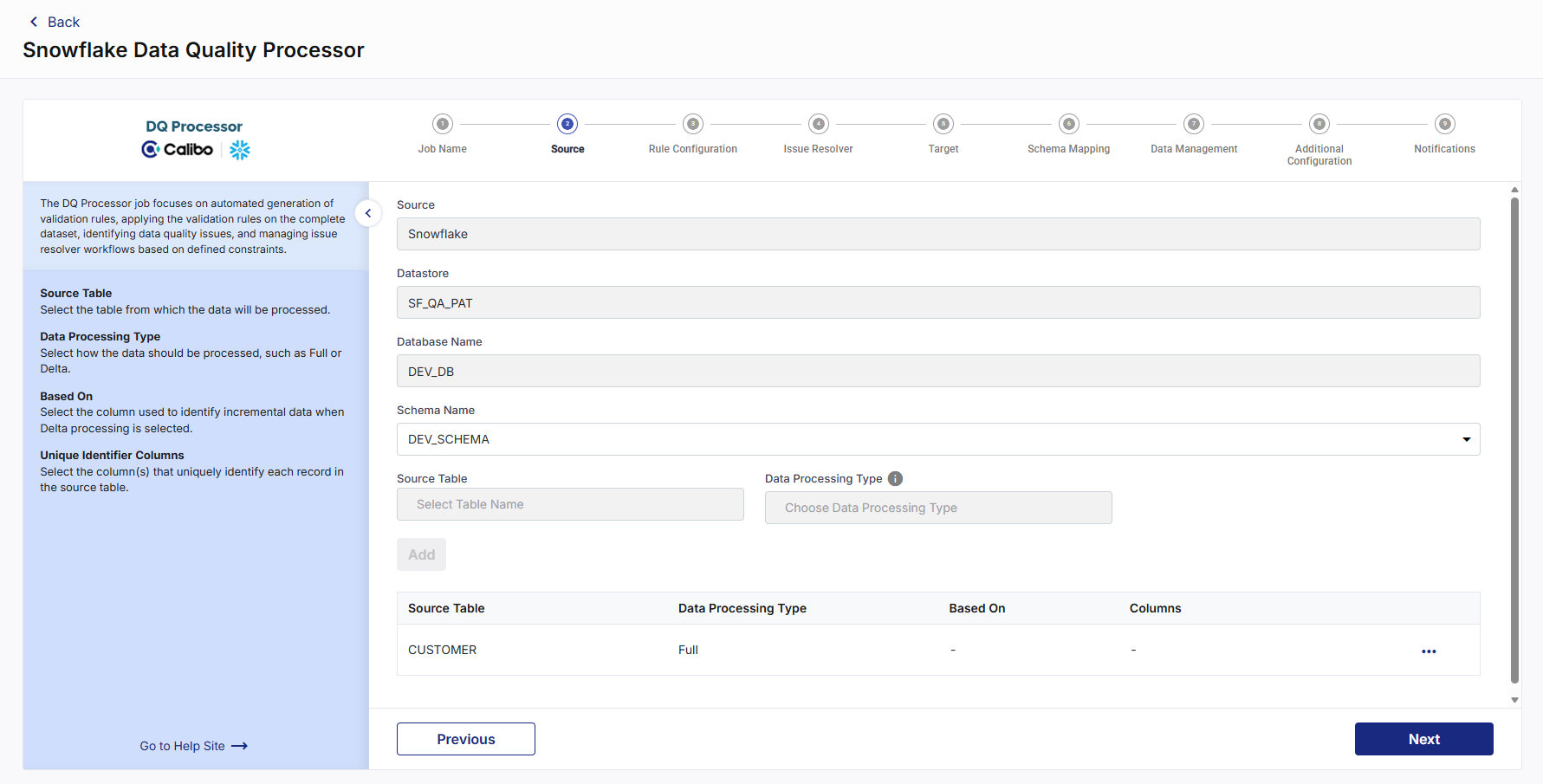This screenshot has height=784, width=1543.
Task: Click the Full processing type cell
Action: point(688,650)
